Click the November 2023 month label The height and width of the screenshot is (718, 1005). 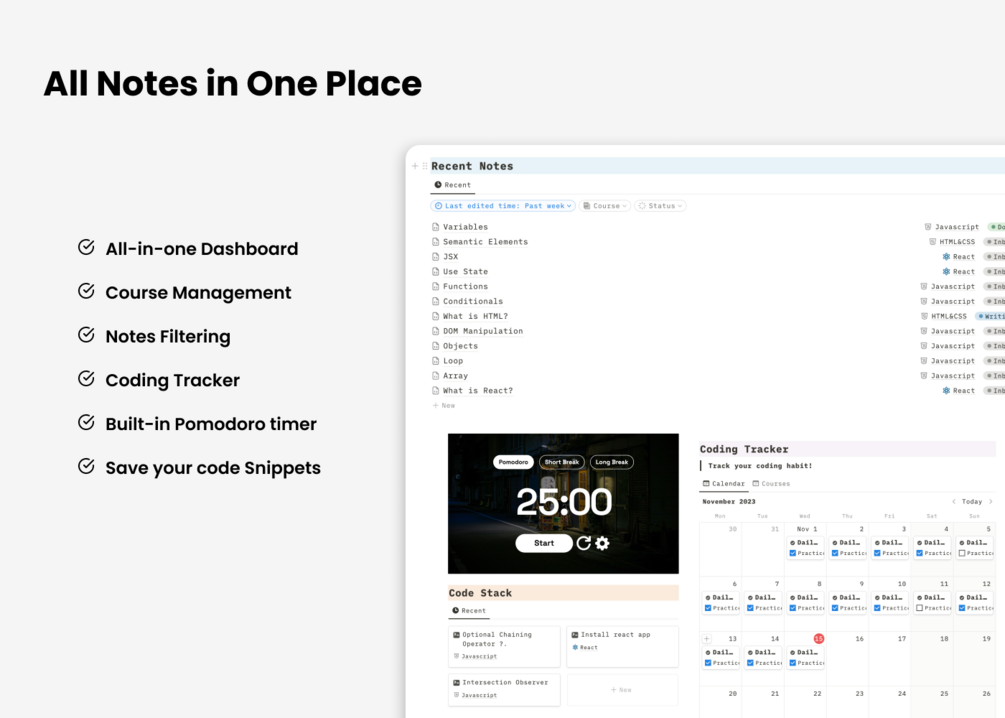point(729,501)
